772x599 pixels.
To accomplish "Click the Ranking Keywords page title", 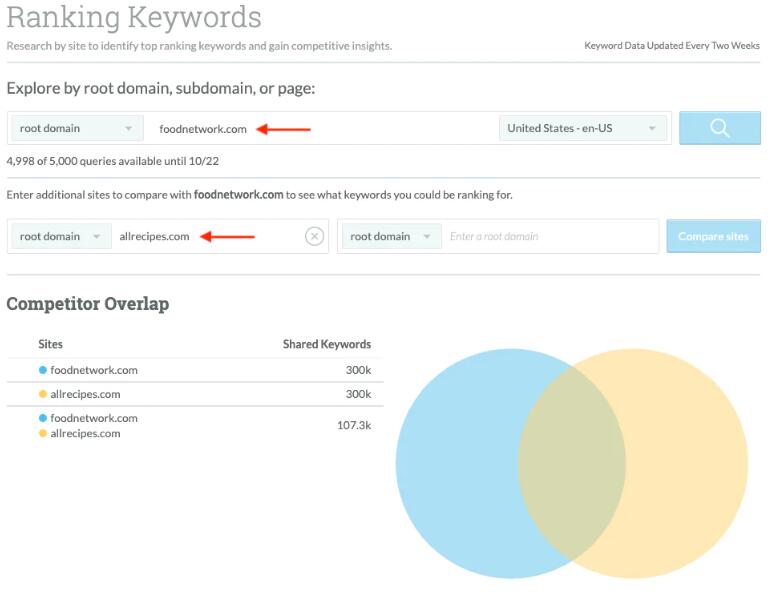I will [134, 17].
